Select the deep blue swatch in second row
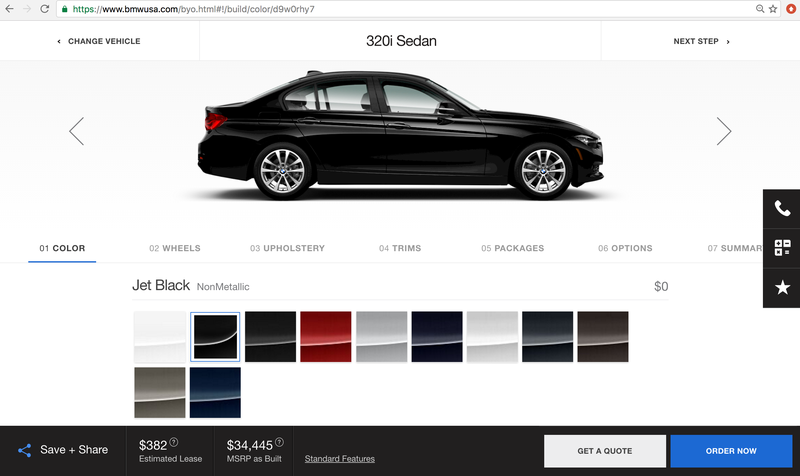The height and width of the screenshot is (476, 800). click(215, 392)
